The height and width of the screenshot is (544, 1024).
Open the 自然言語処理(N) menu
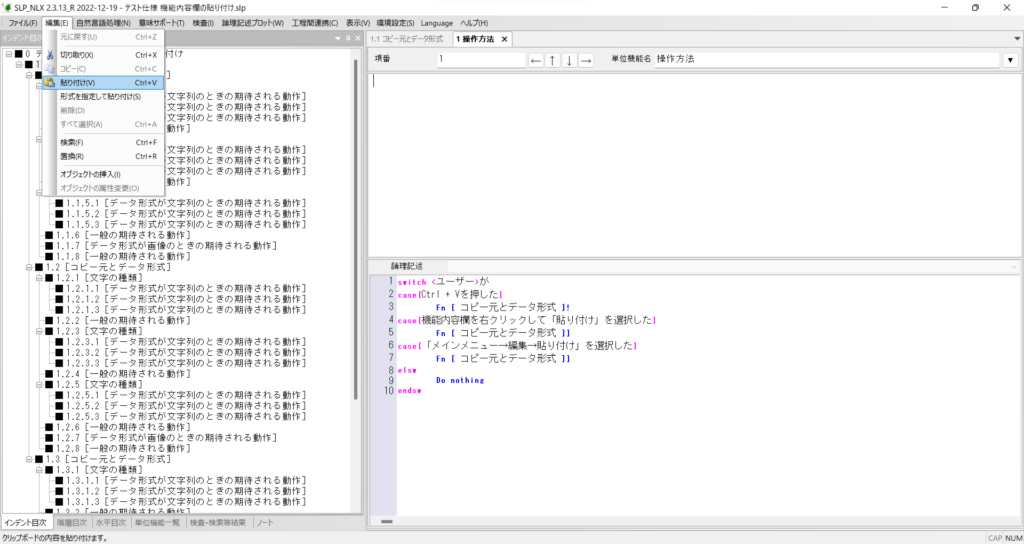(103, 23)
